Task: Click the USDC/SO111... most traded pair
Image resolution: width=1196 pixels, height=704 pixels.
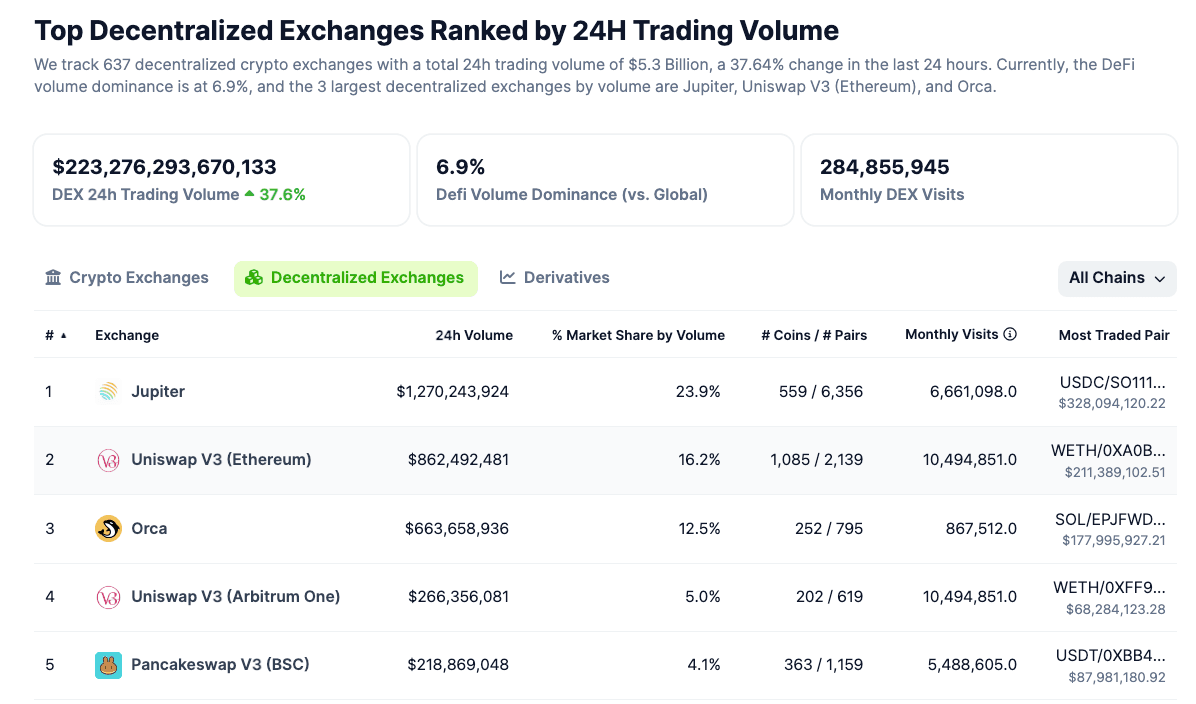Action: pos(1112,382)
